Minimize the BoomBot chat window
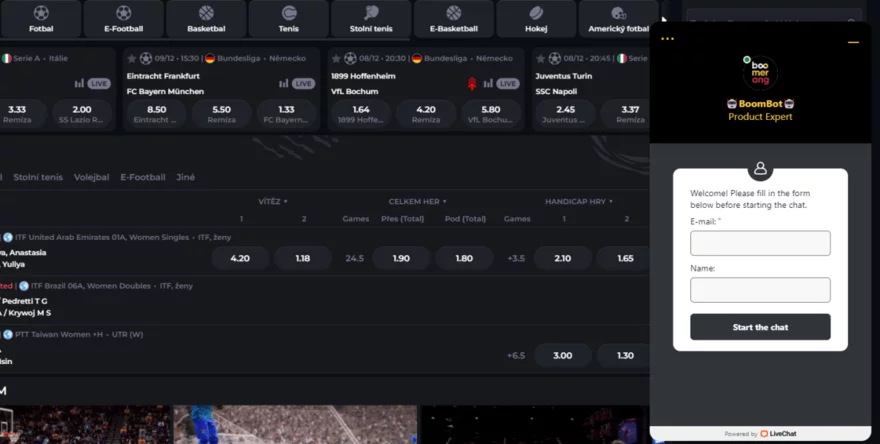 pos(853,42)
